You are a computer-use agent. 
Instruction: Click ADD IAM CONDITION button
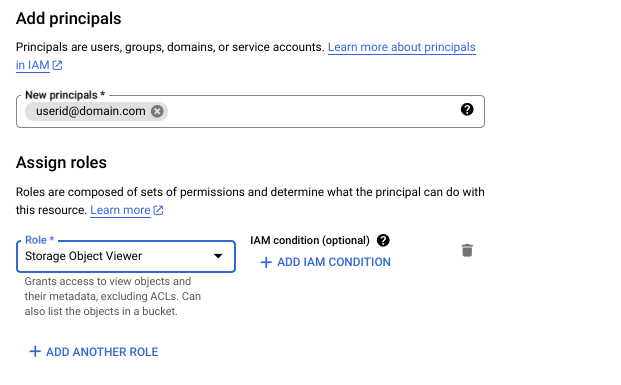(326, 262)
